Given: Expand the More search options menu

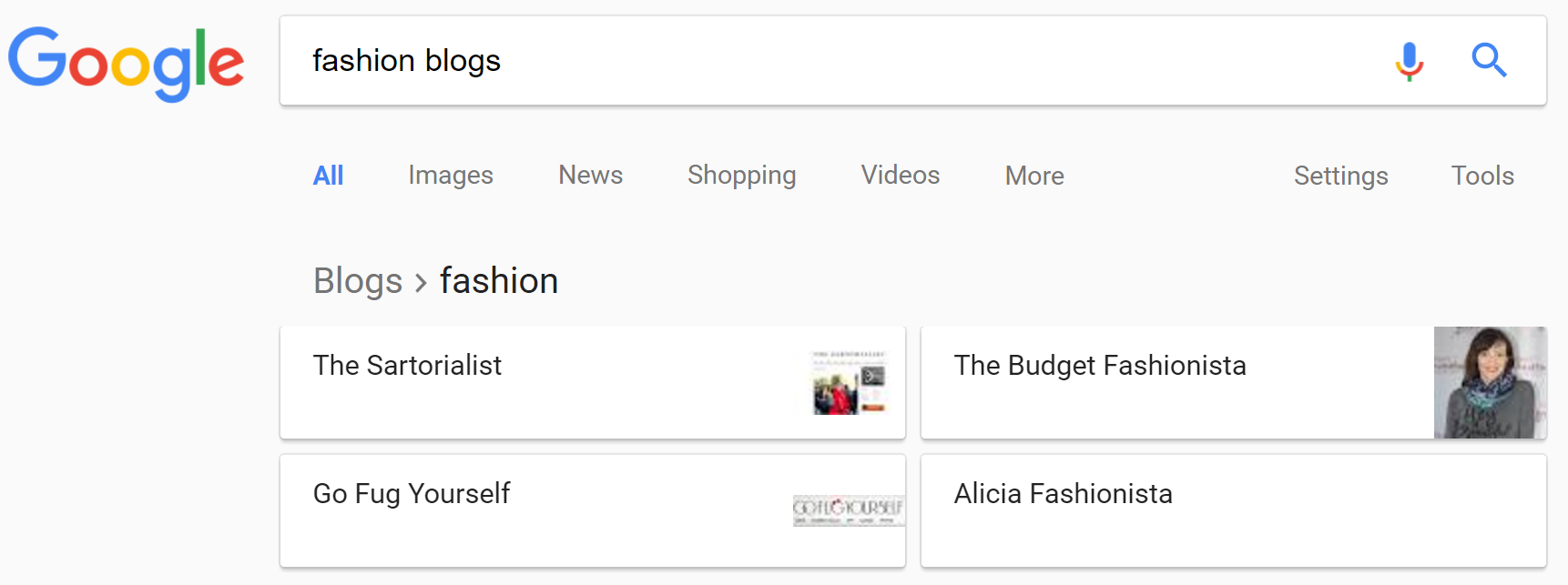Looking at the screenshot, I should pos(1033,176).
